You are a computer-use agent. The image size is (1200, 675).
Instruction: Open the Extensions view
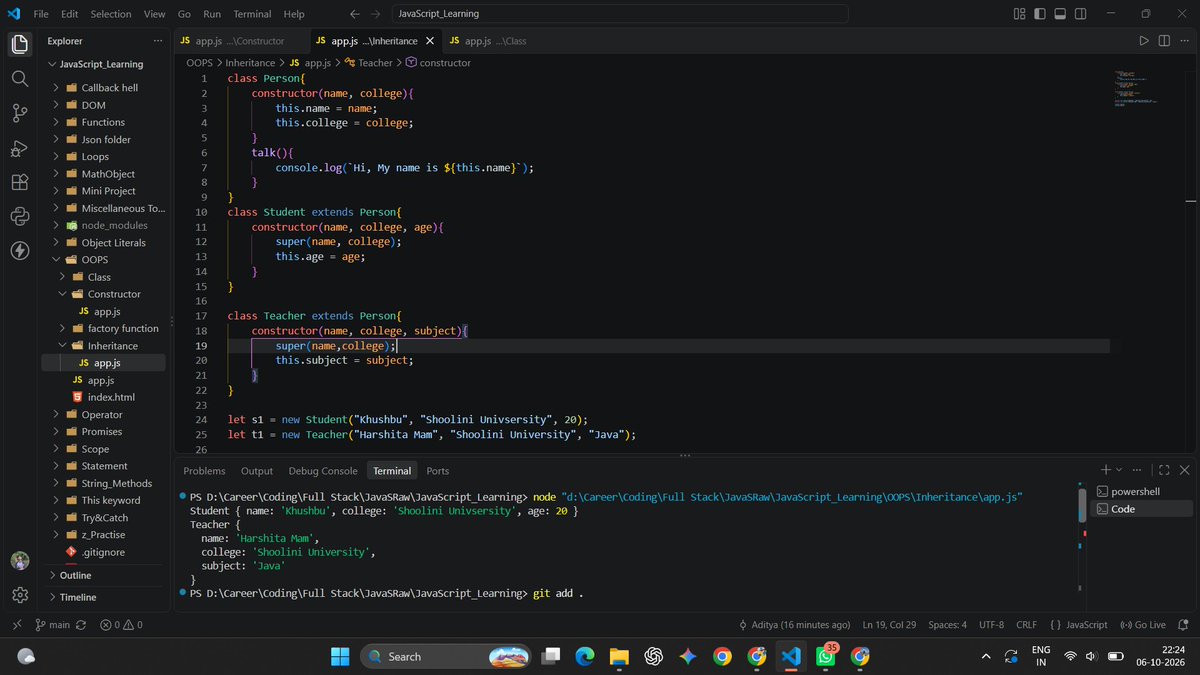click(x=19, y=182)
